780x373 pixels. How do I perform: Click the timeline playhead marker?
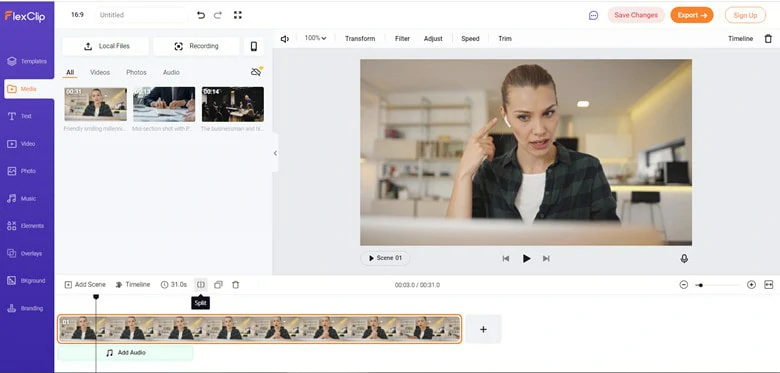96,297
